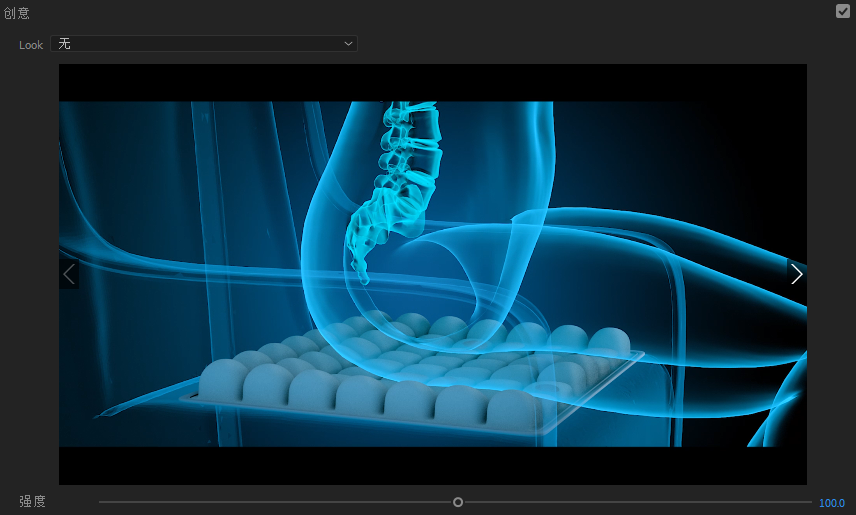
Task: Click the 强度 slider handle
Action: (x=458, y=502)
